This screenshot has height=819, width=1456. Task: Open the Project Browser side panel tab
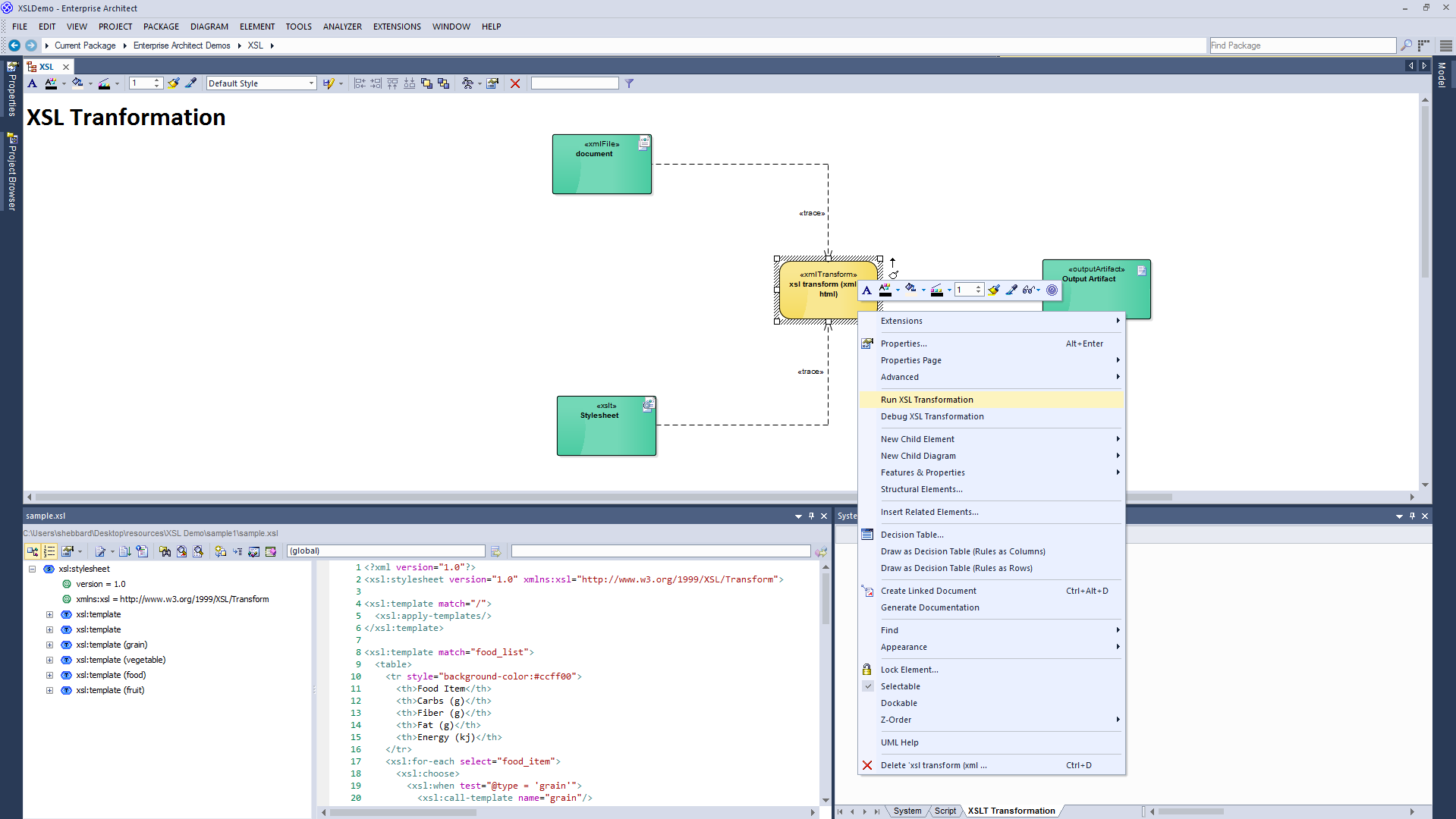(x=12, y=172)
